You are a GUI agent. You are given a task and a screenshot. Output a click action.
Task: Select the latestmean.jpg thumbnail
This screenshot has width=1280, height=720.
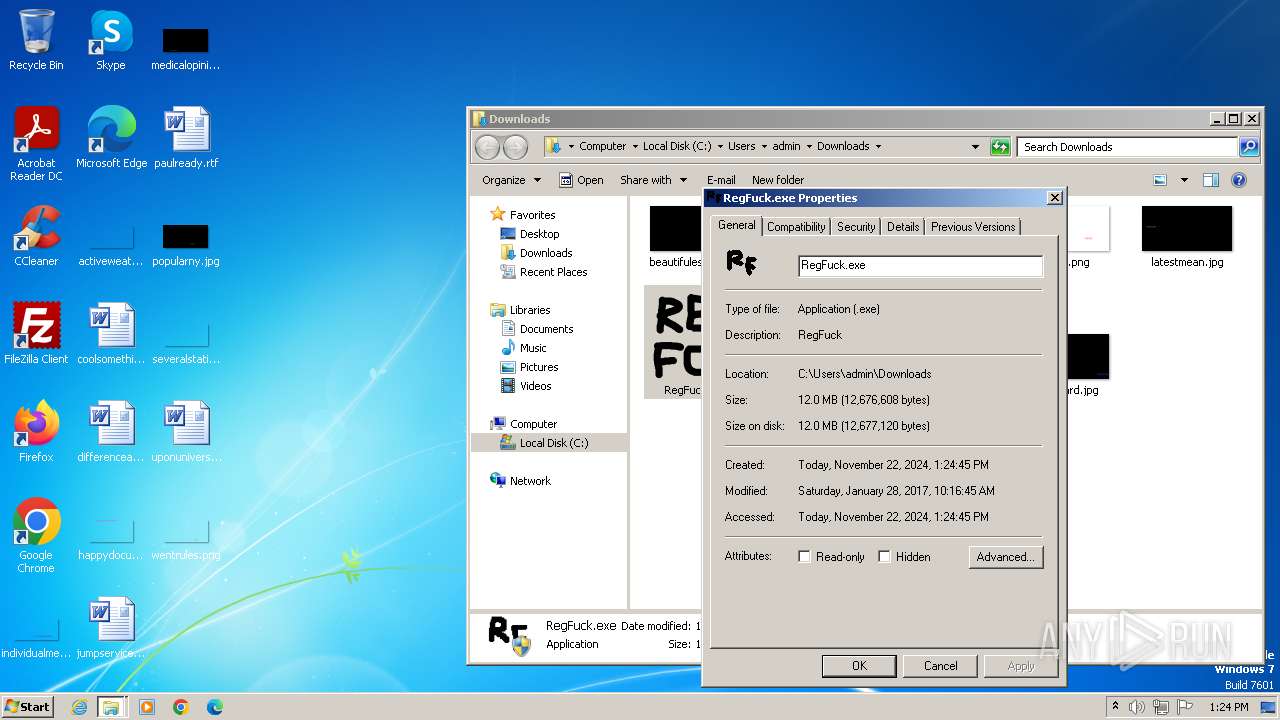click(1187, 237)
